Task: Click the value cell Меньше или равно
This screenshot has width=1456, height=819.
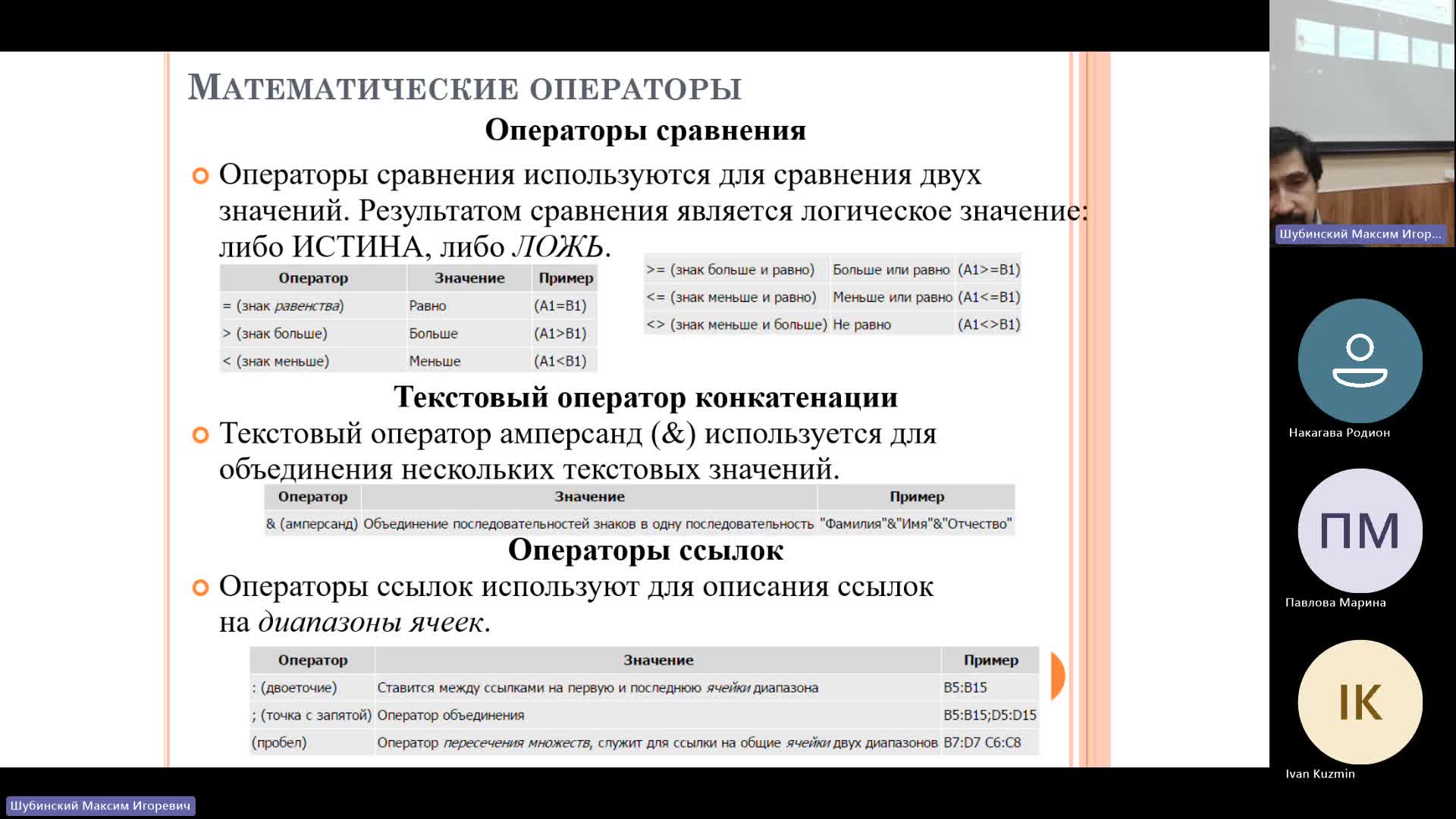Action: click(x=893, y=297)
